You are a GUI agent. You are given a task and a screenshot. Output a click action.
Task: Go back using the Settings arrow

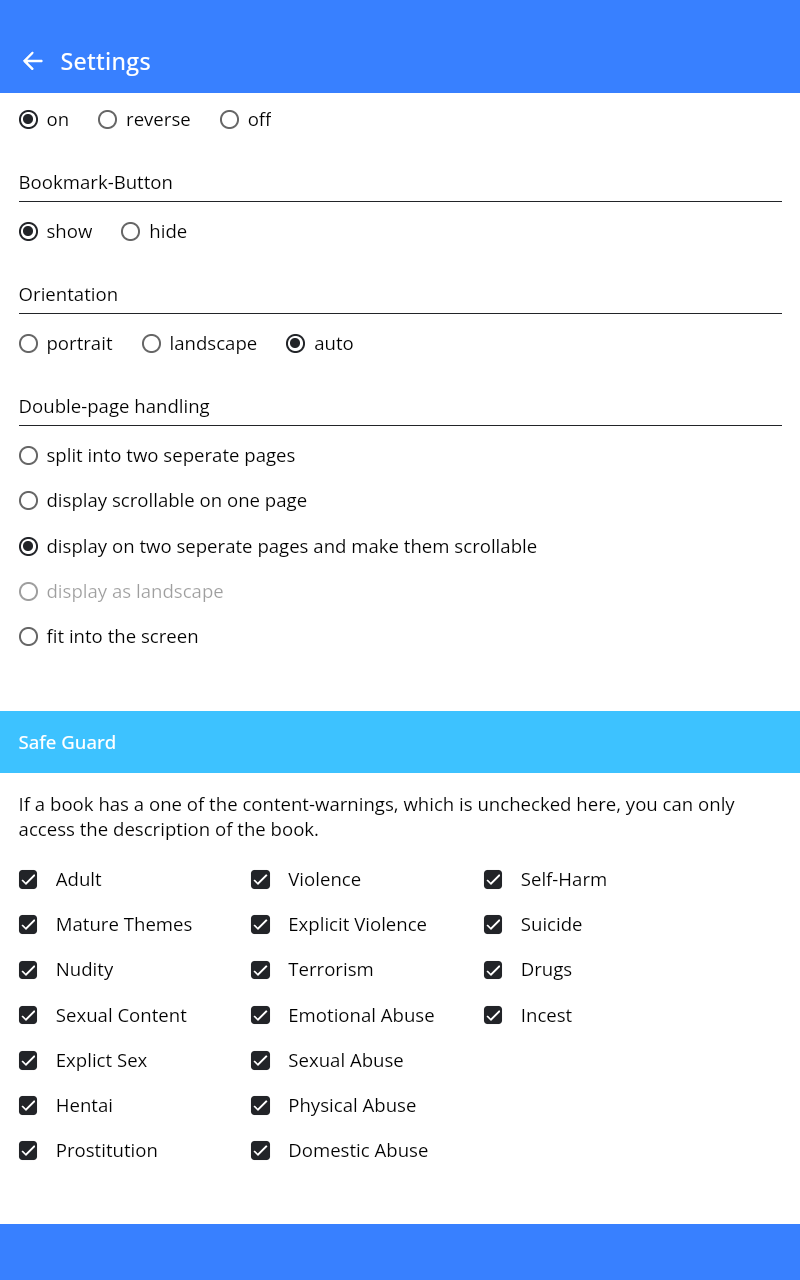[x=32, y=61]
